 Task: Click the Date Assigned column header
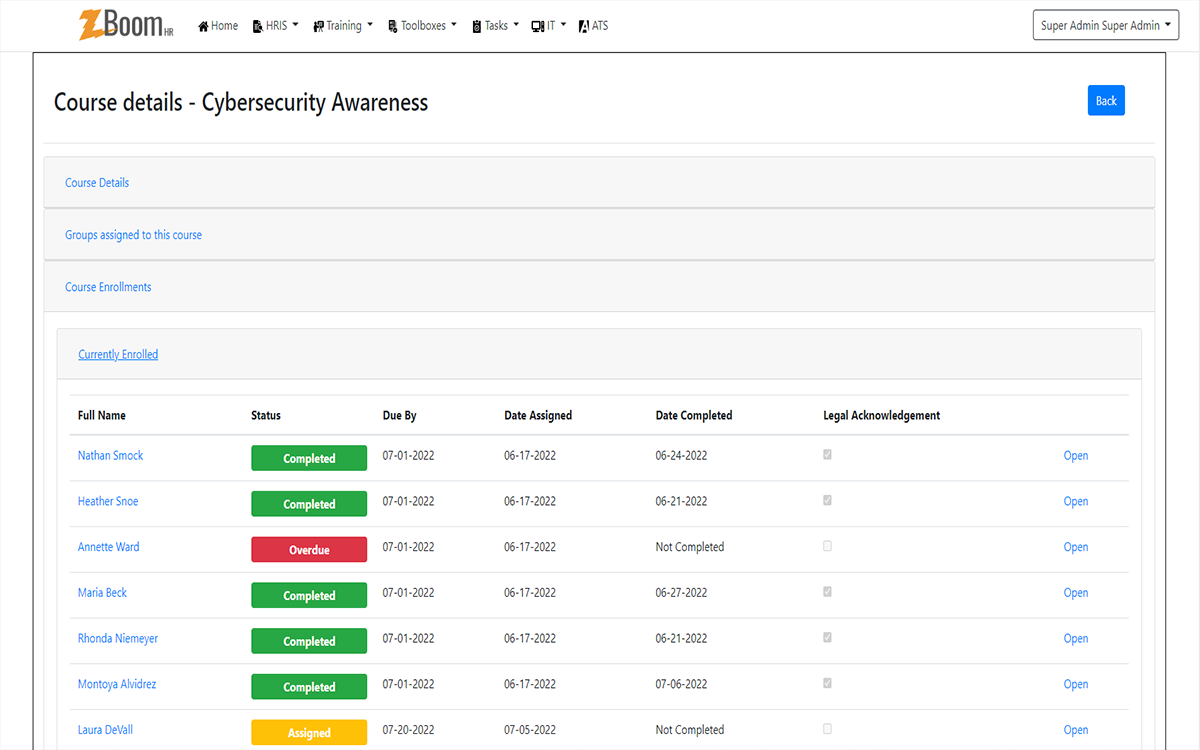(538, 415)
